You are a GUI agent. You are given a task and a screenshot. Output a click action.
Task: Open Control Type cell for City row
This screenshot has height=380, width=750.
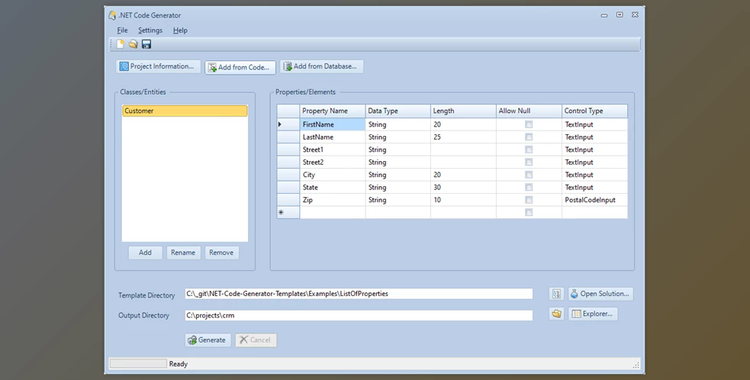coord(595,175)
